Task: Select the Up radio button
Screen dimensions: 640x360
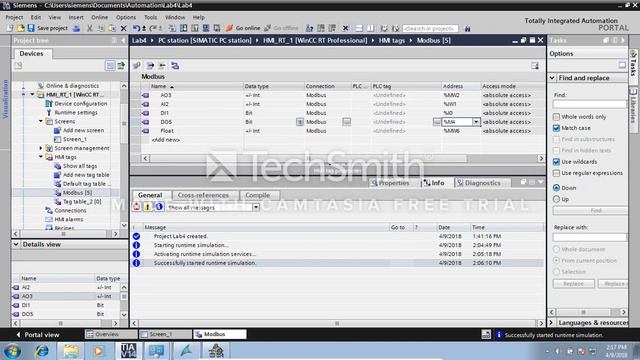Action: pos(556,199)
